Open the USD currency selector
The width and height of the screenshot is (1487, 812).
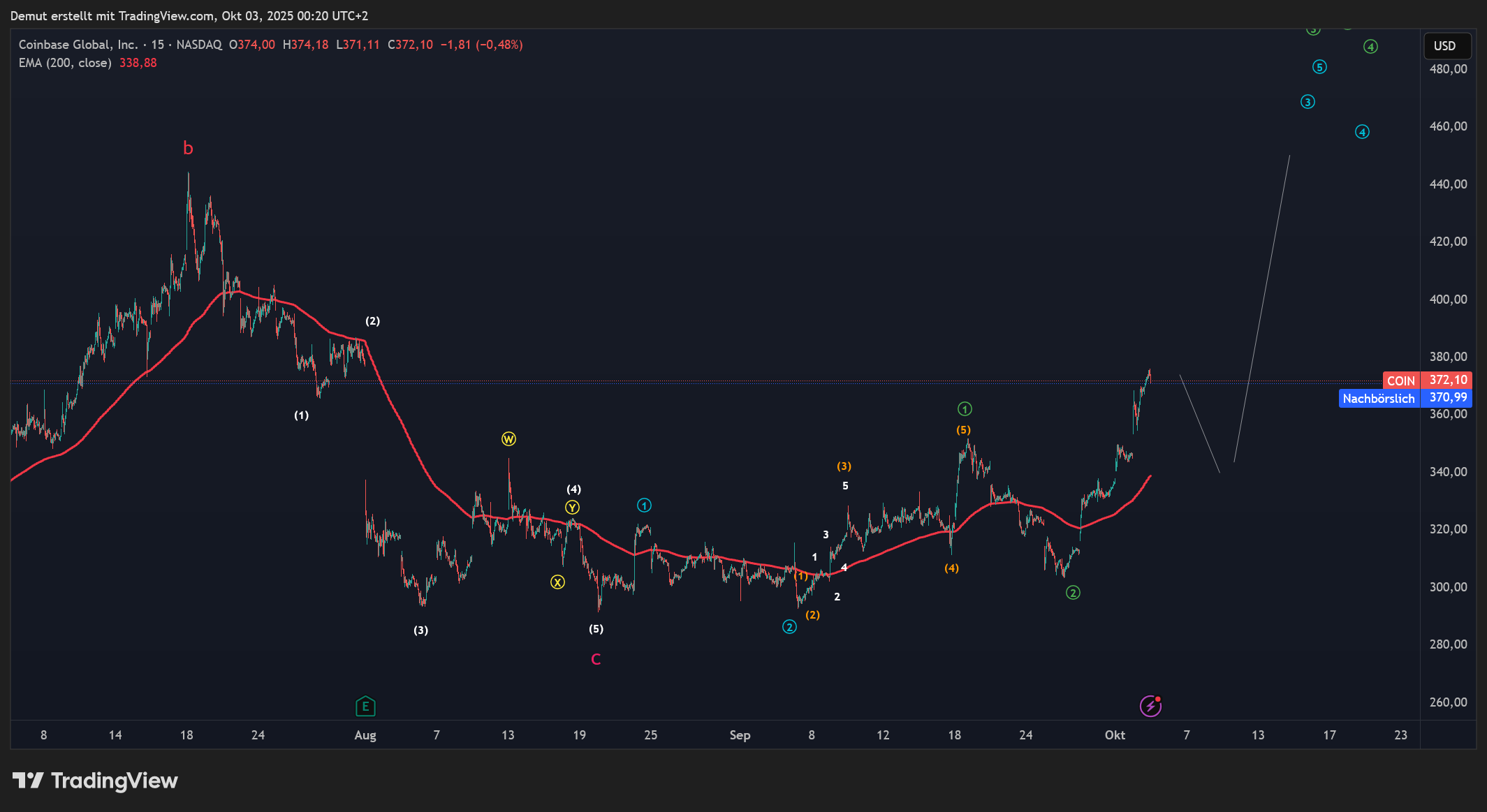1446,46
